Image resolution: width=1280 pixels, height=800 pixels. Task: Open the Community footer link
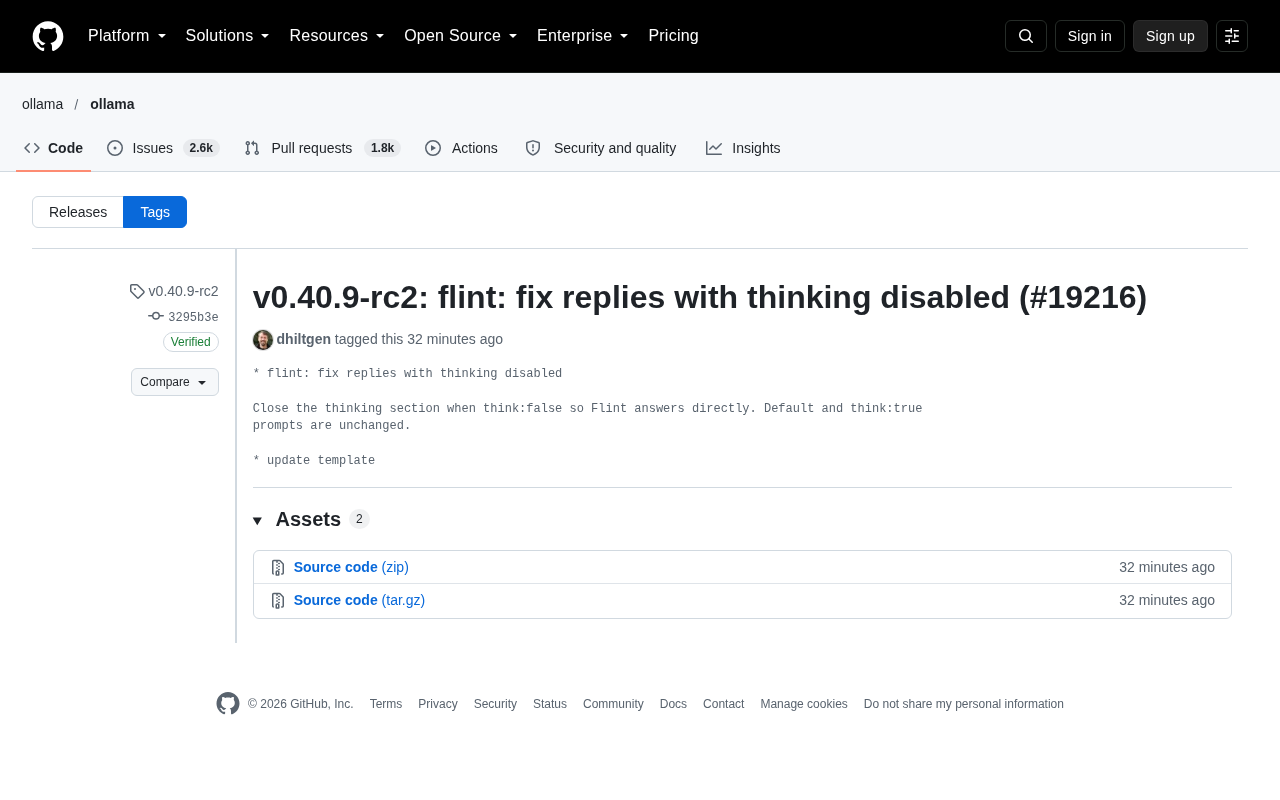tap(613, 704)
